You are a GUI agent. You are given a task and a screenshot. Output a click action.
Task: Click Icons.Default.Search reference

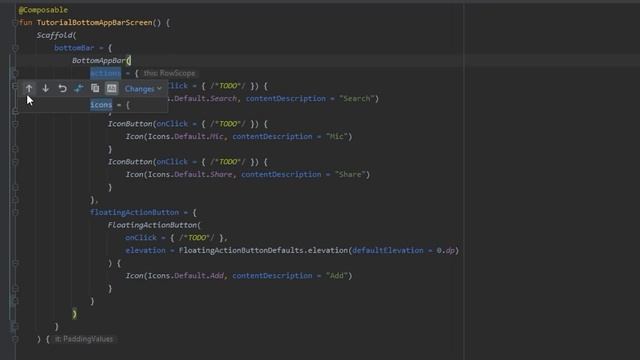(x=202, y=98)
